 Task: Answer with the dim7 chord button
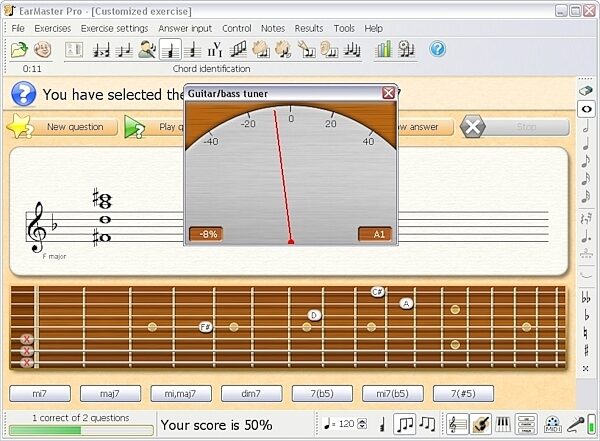pyautogui.click(x=251, y=394)
